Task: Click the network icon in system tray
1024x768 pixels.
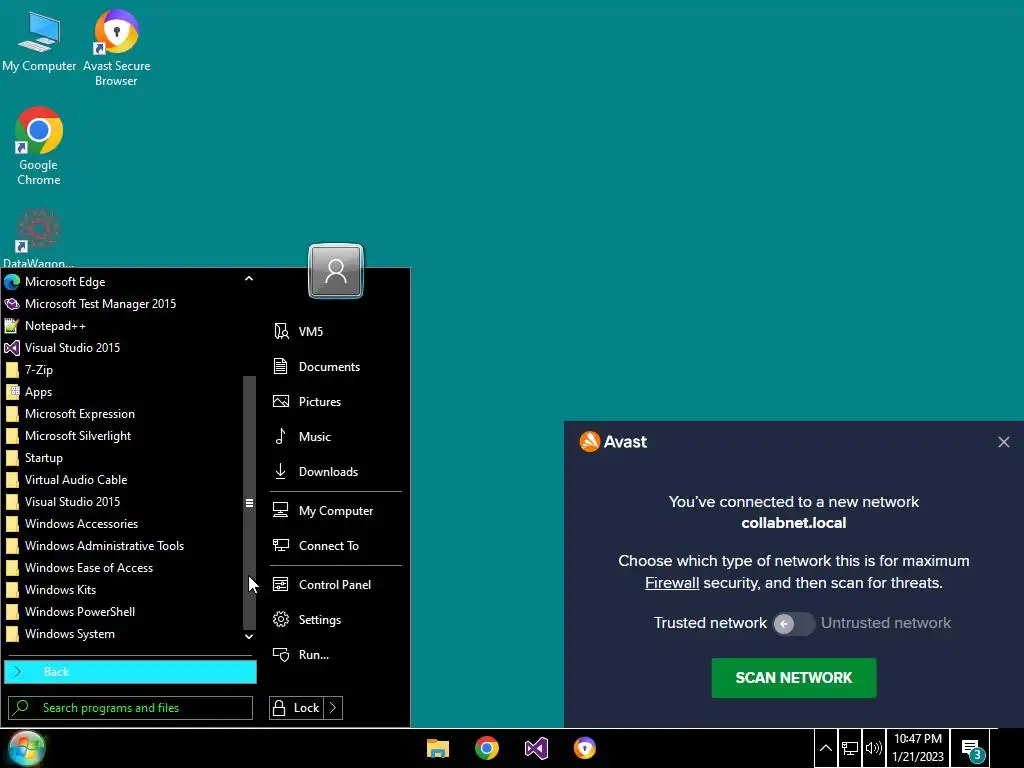Action: pyautogui.click(x=850, y=748)
